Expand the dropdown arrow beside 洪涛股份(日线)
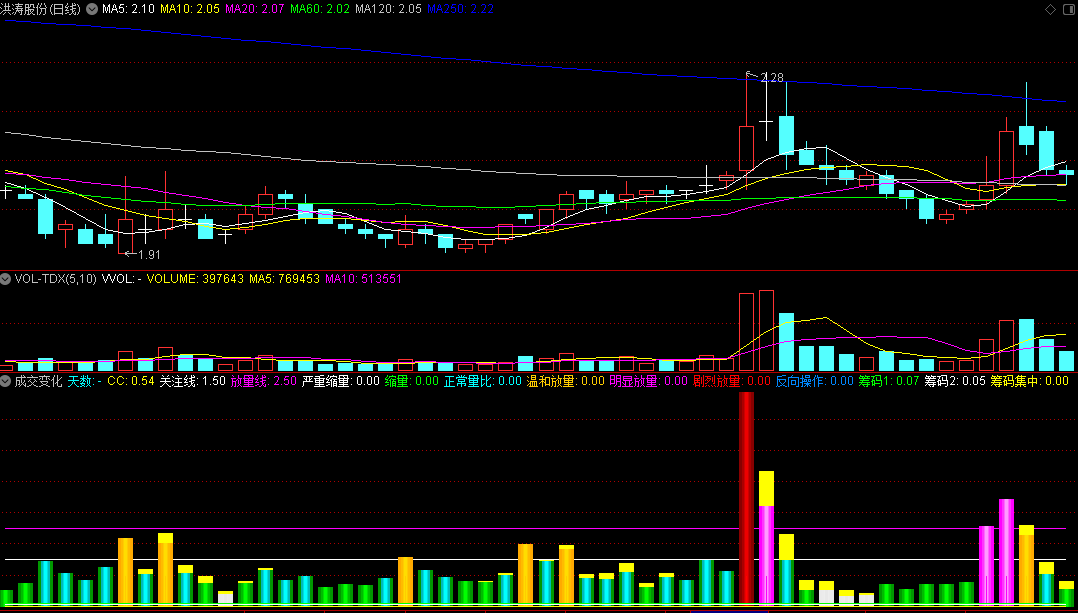Screen dimensions: 1078x613 pos(91,10)
